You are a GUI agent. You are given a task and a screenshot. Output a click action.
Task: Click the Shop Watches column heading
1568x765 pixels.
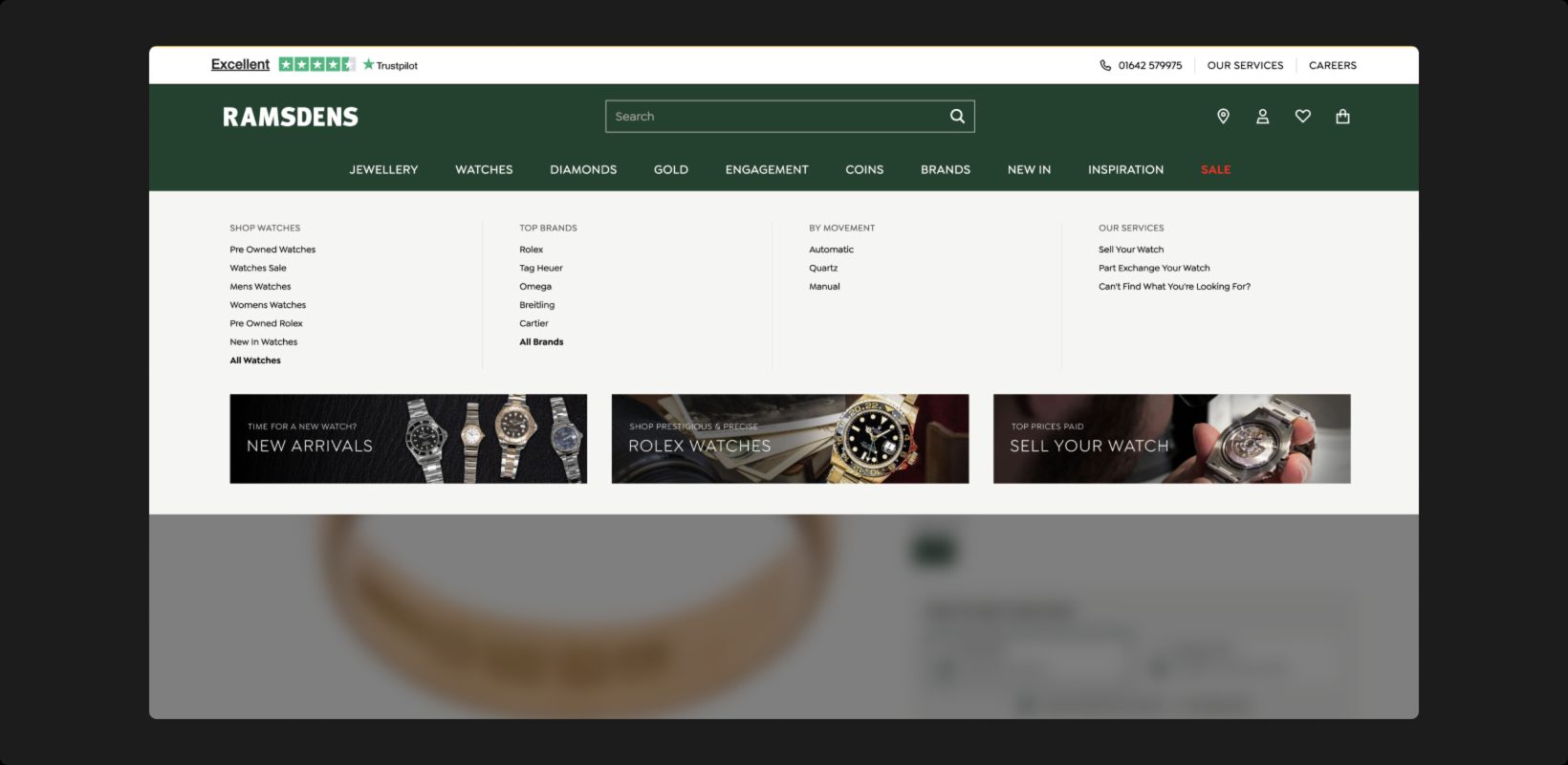[x=265, y=229]
